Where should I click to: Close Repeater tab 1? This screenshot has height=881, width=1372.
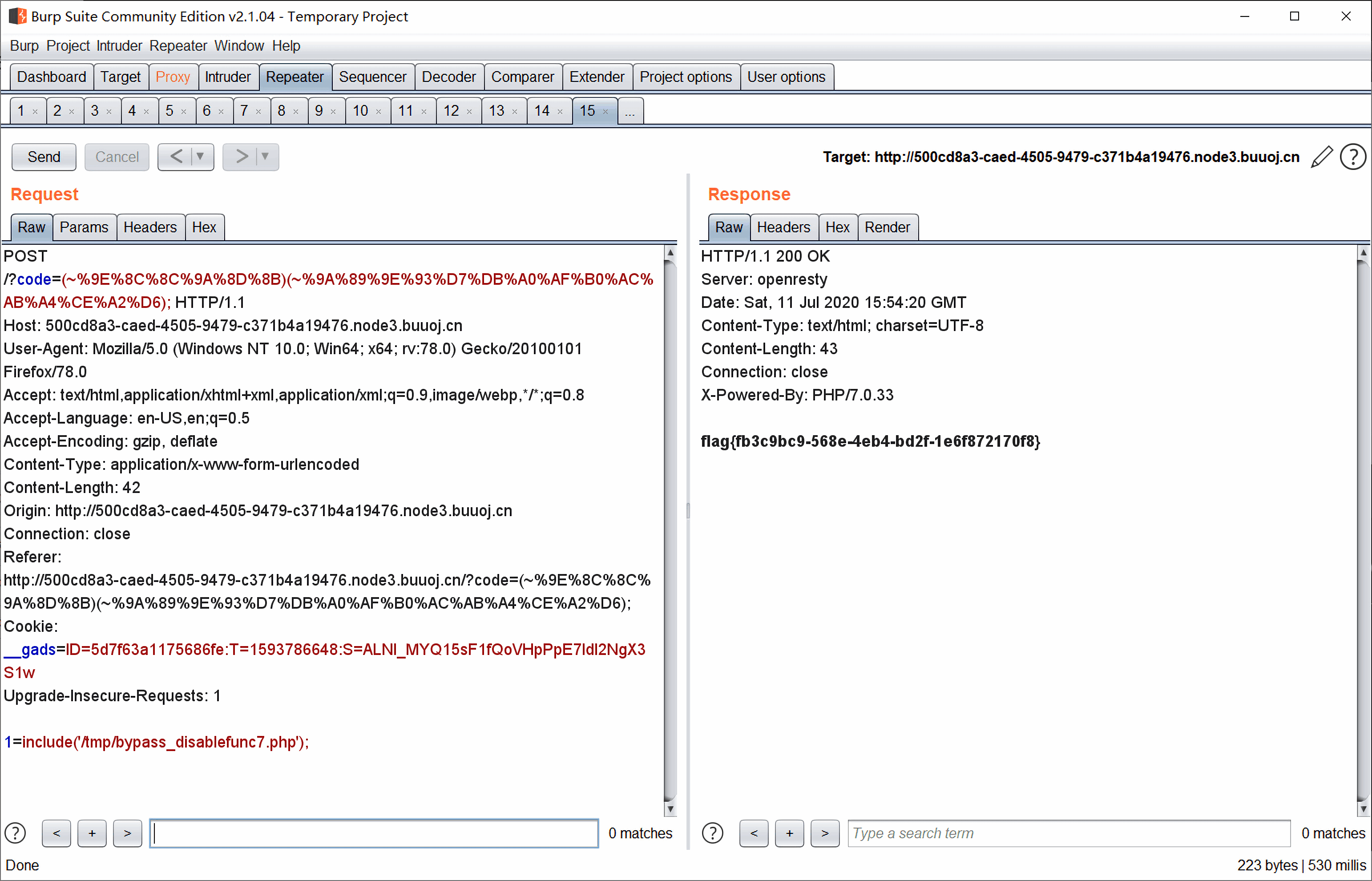[36, 112]
